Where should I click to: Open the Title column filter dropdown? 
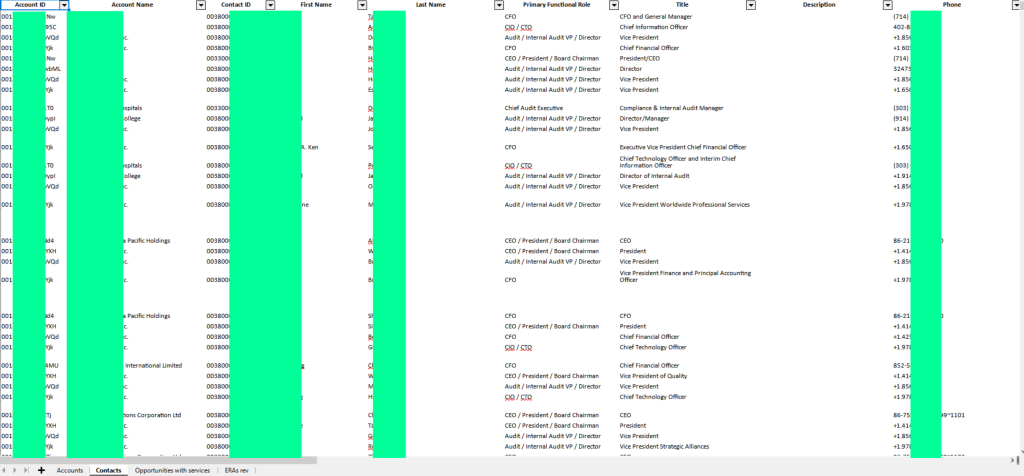pyautogui.click(x=751, y=5)
